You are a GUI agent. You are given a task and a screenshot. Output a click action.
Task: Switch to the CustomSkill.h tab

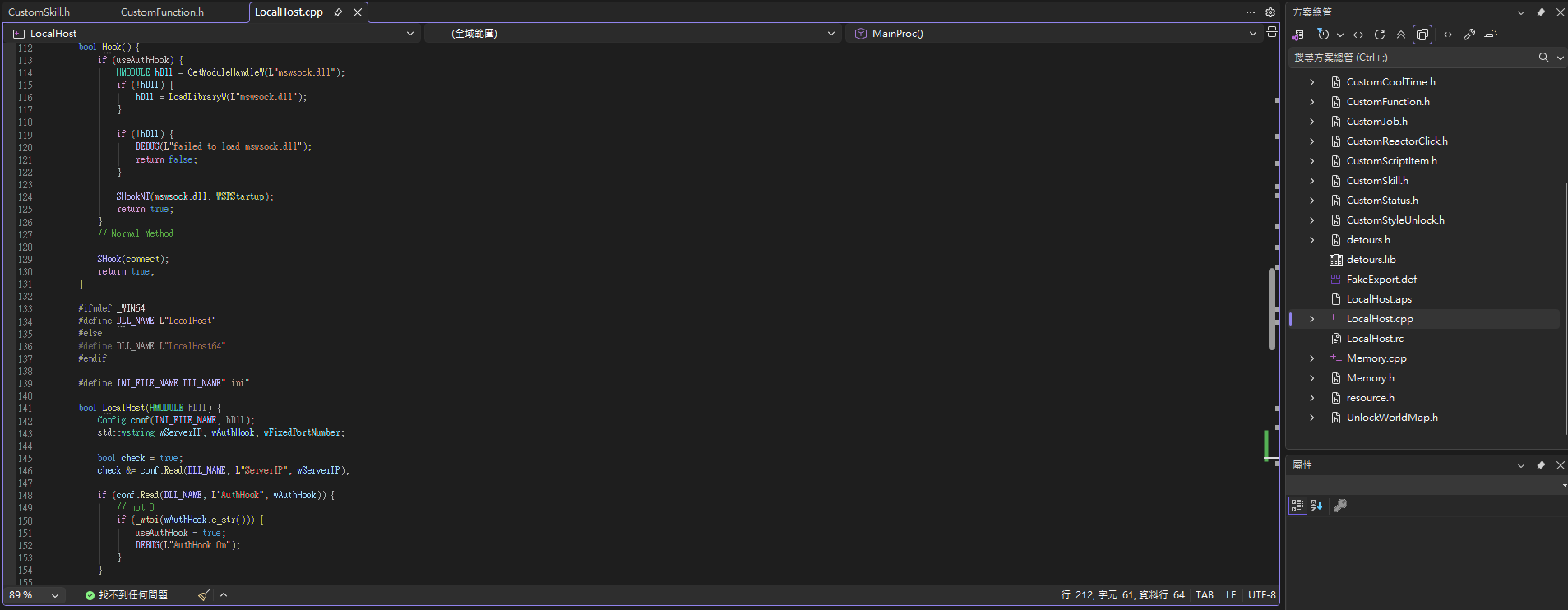click(39, 12)
